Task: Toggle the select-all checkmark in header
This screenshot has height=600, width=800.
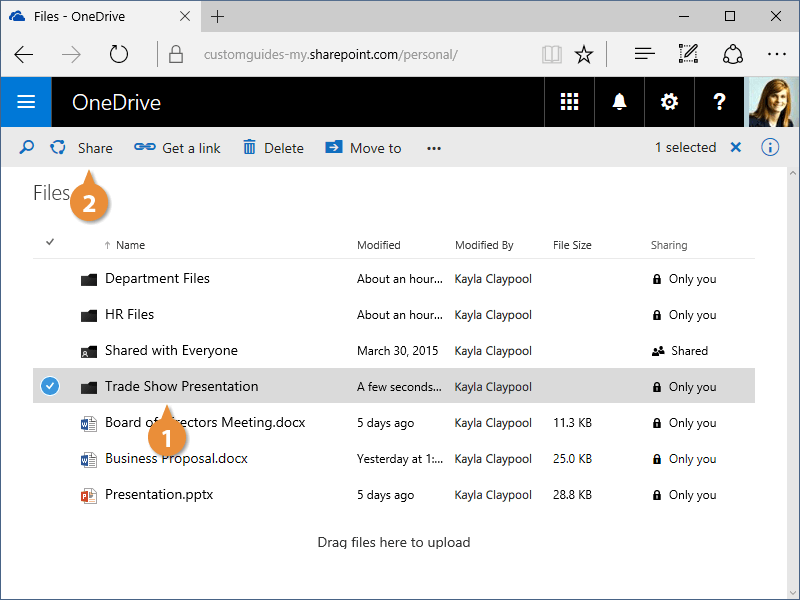Action: [x=51, y=242]
